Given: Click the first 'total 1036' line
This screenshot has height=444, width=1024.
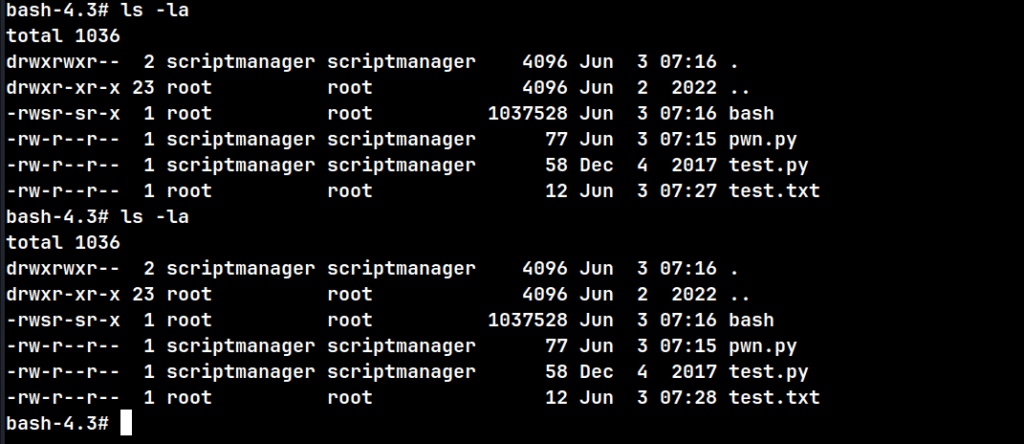Looking at the screenshot, I should click(63, 36).
